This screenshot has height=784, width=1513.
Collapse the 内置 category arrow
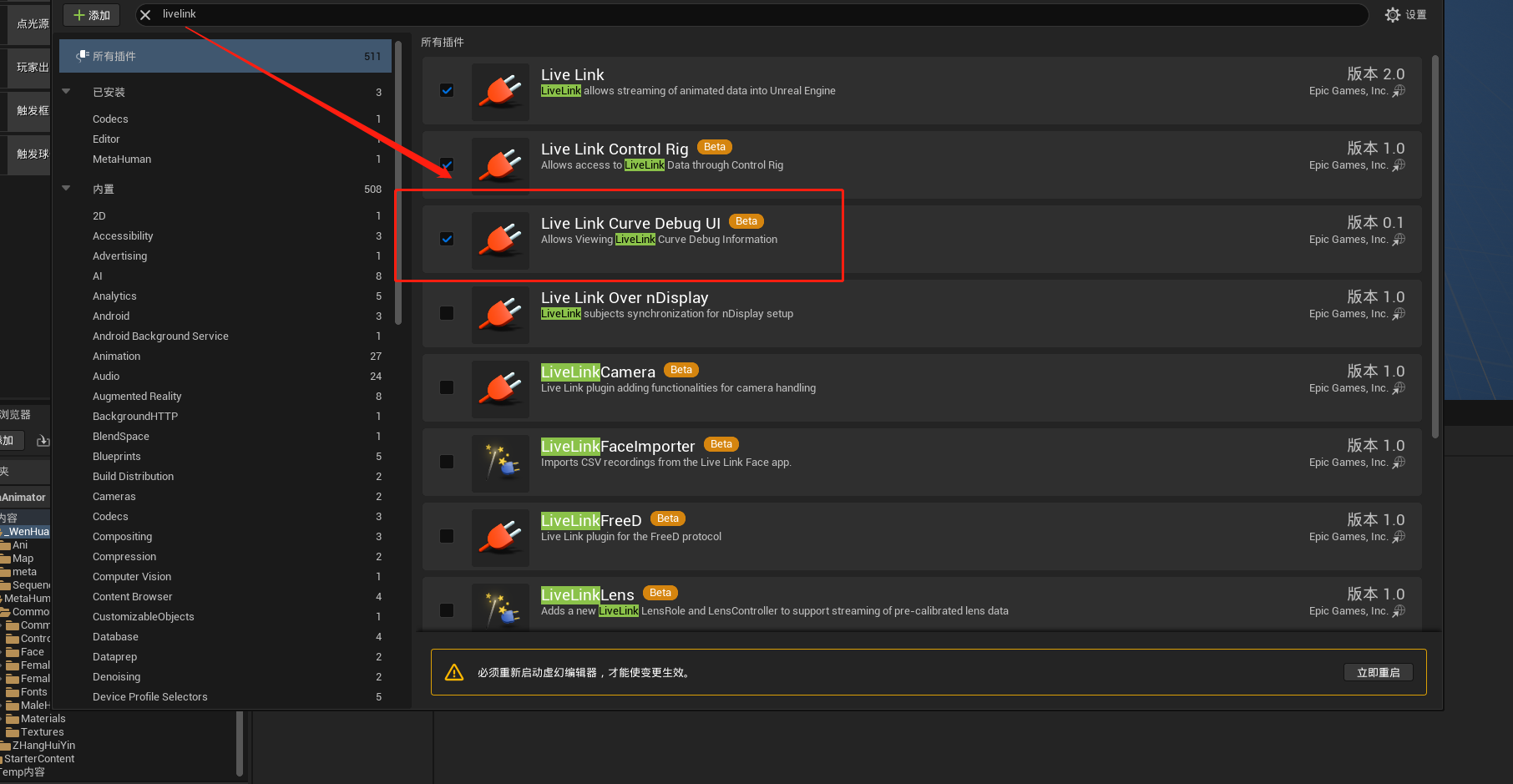pyautogui.click(x=66, y=188)
